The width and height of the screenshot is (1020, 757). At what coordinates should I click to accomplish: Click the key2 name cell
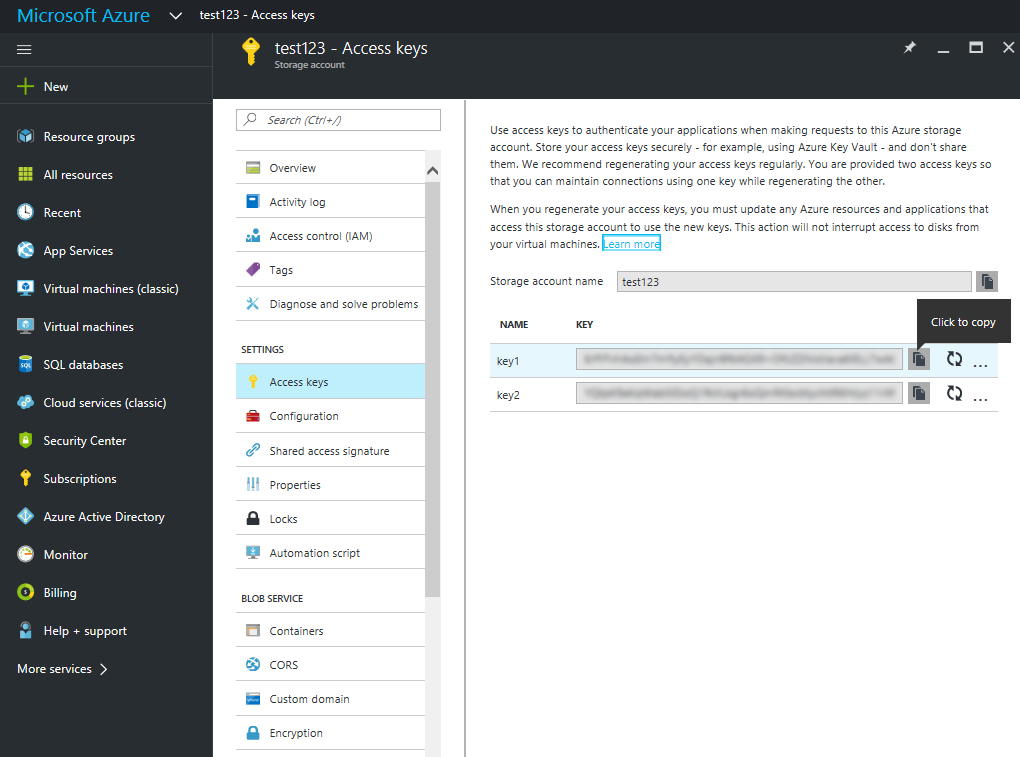(x=508, y=395)
